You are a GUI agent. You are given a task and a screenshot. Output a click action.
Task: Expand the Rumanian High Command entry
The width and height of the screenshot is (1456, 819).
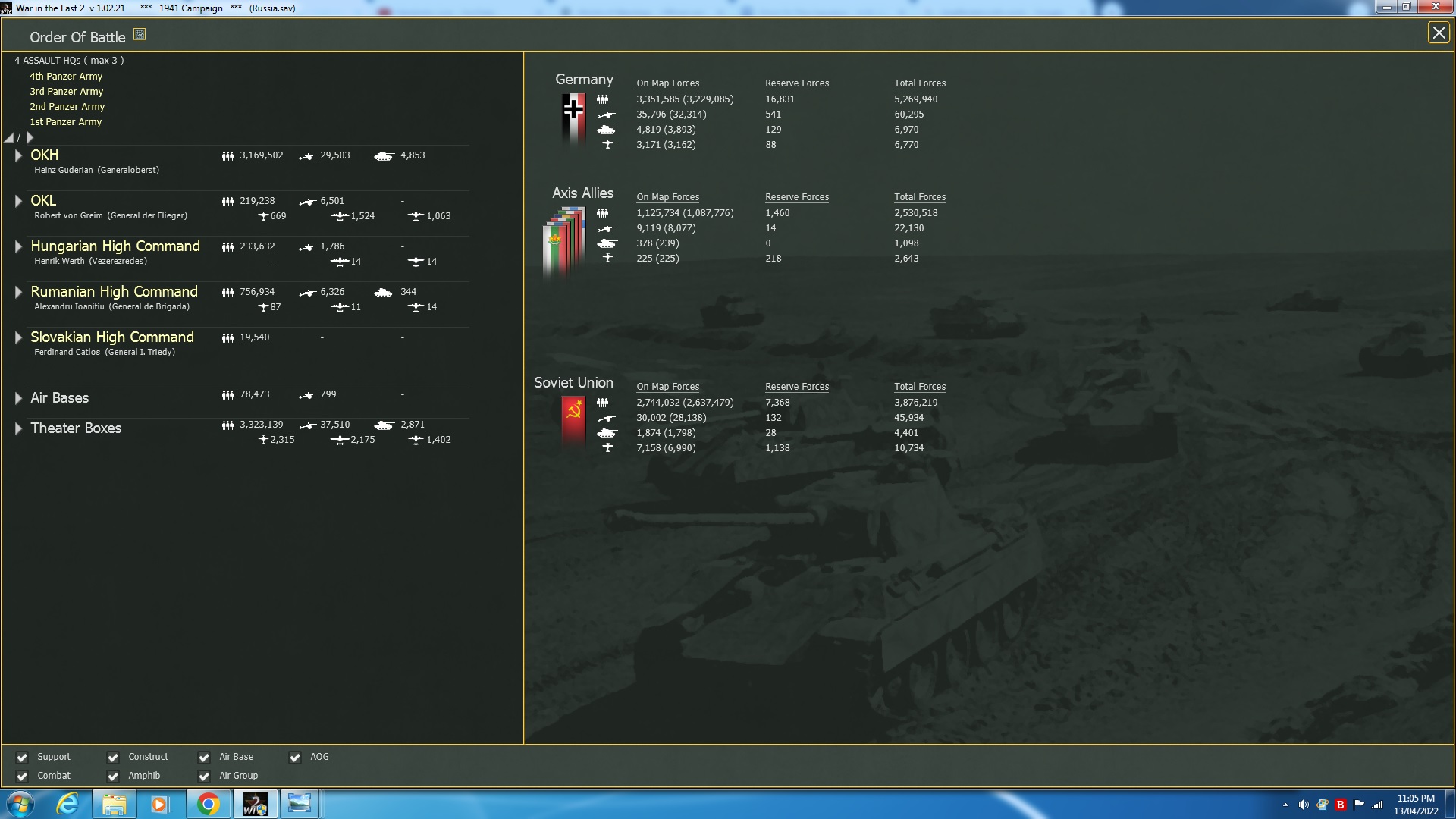pos(18,292)
